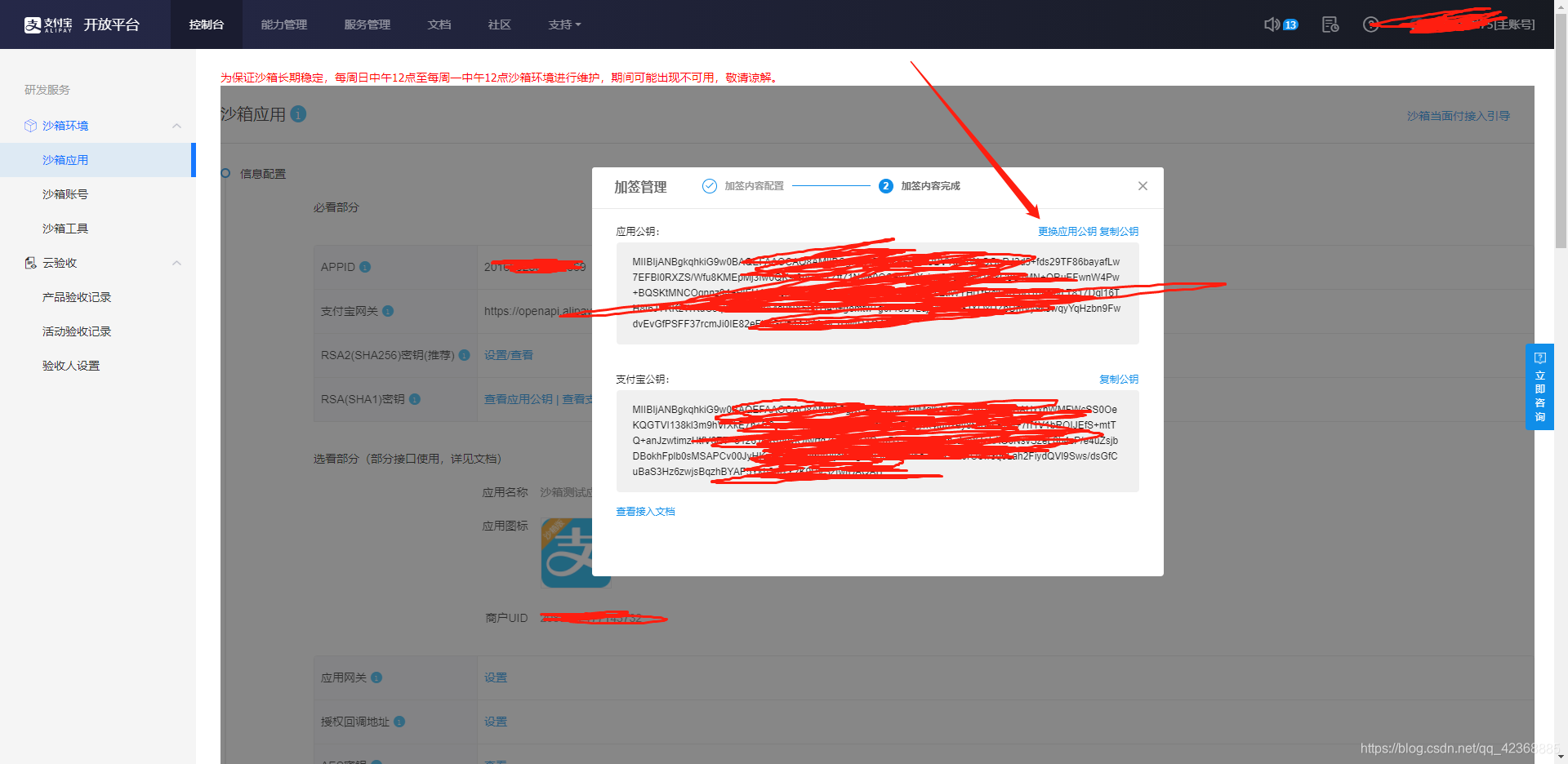
Task: Click the 应用公钥 key text box
Action: tap(878, 293)
